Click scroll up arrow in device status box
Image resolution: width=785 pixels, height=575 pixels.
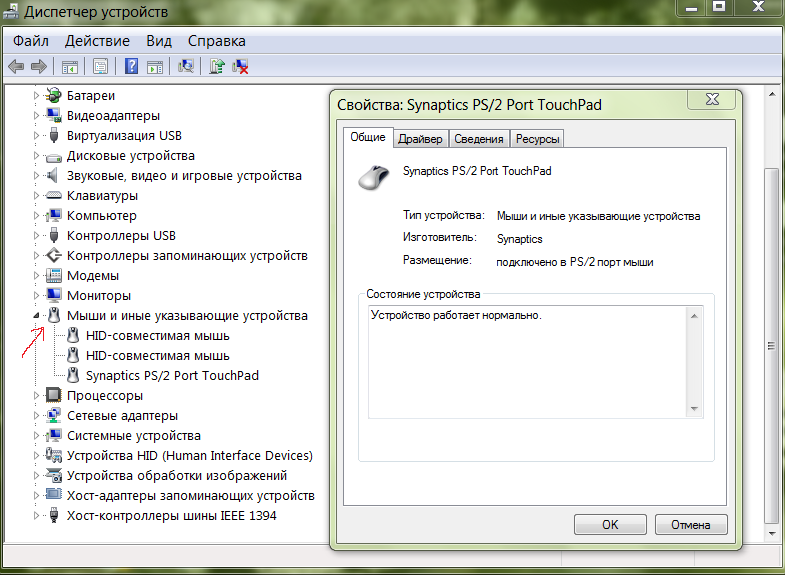click(x=694, y=316)
